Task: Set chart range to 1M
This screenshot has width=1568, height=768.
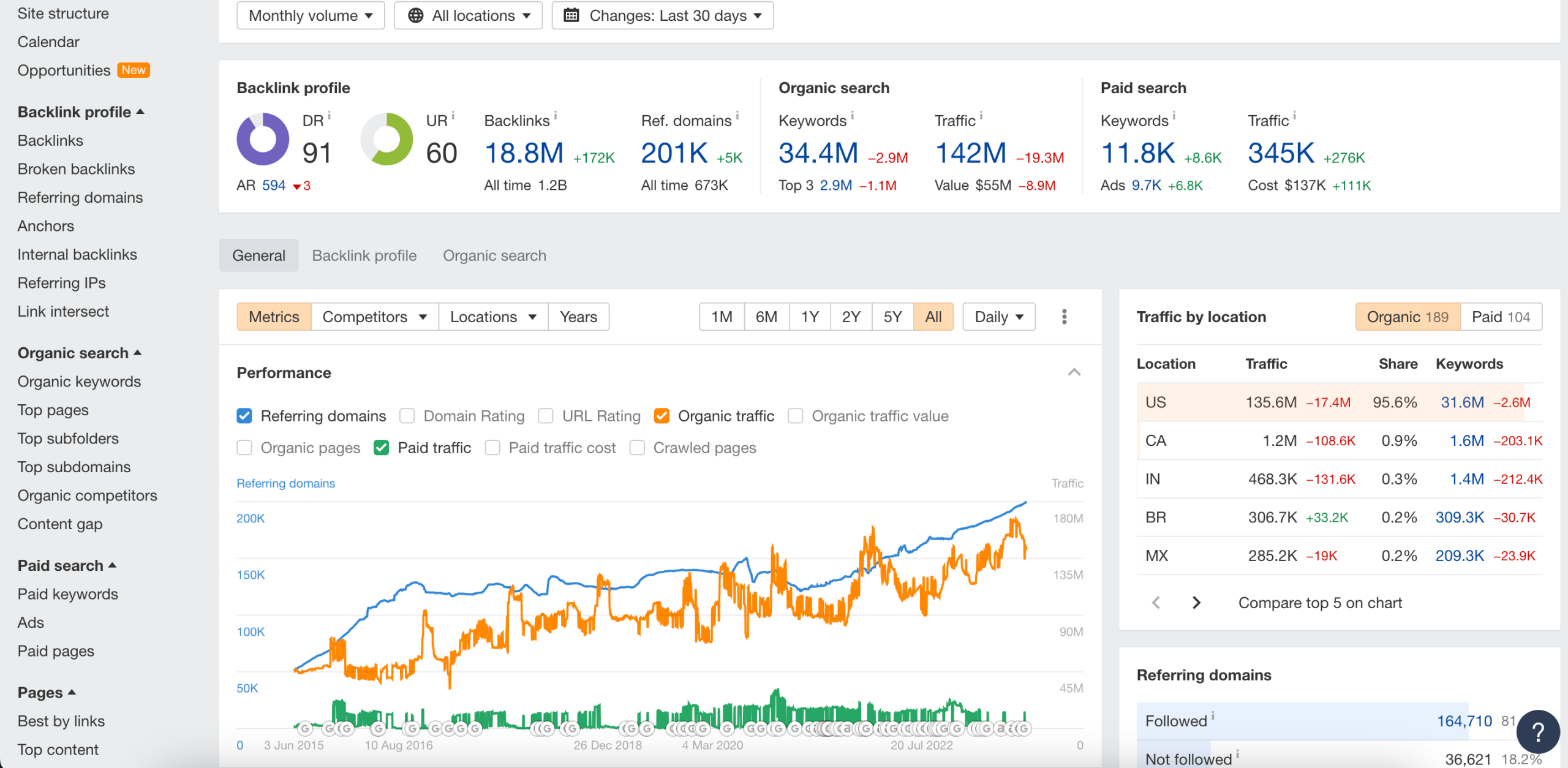Action: point(722,317)
